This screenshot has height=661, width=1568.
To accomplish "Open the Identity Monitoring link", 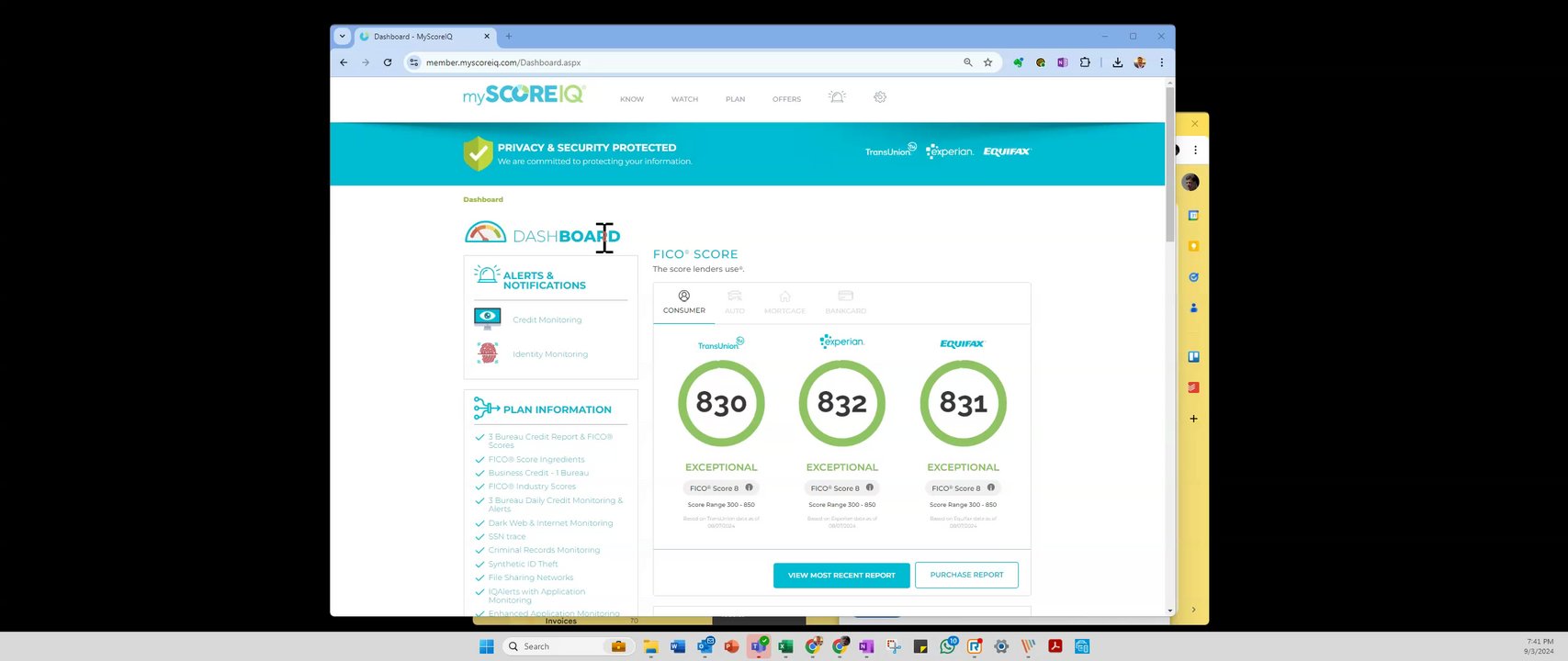I will point(550,353).
